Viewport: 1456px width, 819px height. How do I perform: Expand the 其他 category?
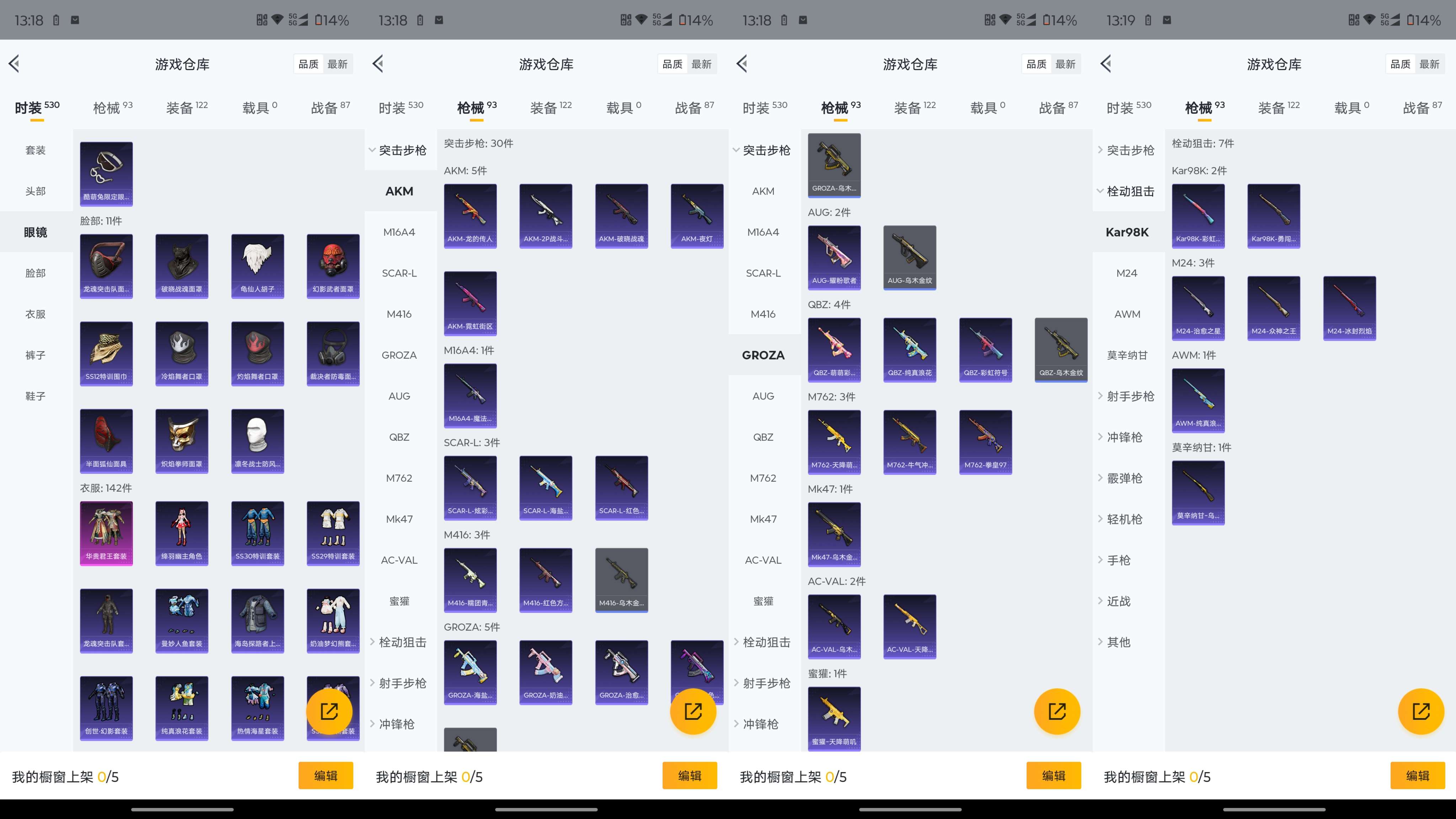pos(1129,642)
